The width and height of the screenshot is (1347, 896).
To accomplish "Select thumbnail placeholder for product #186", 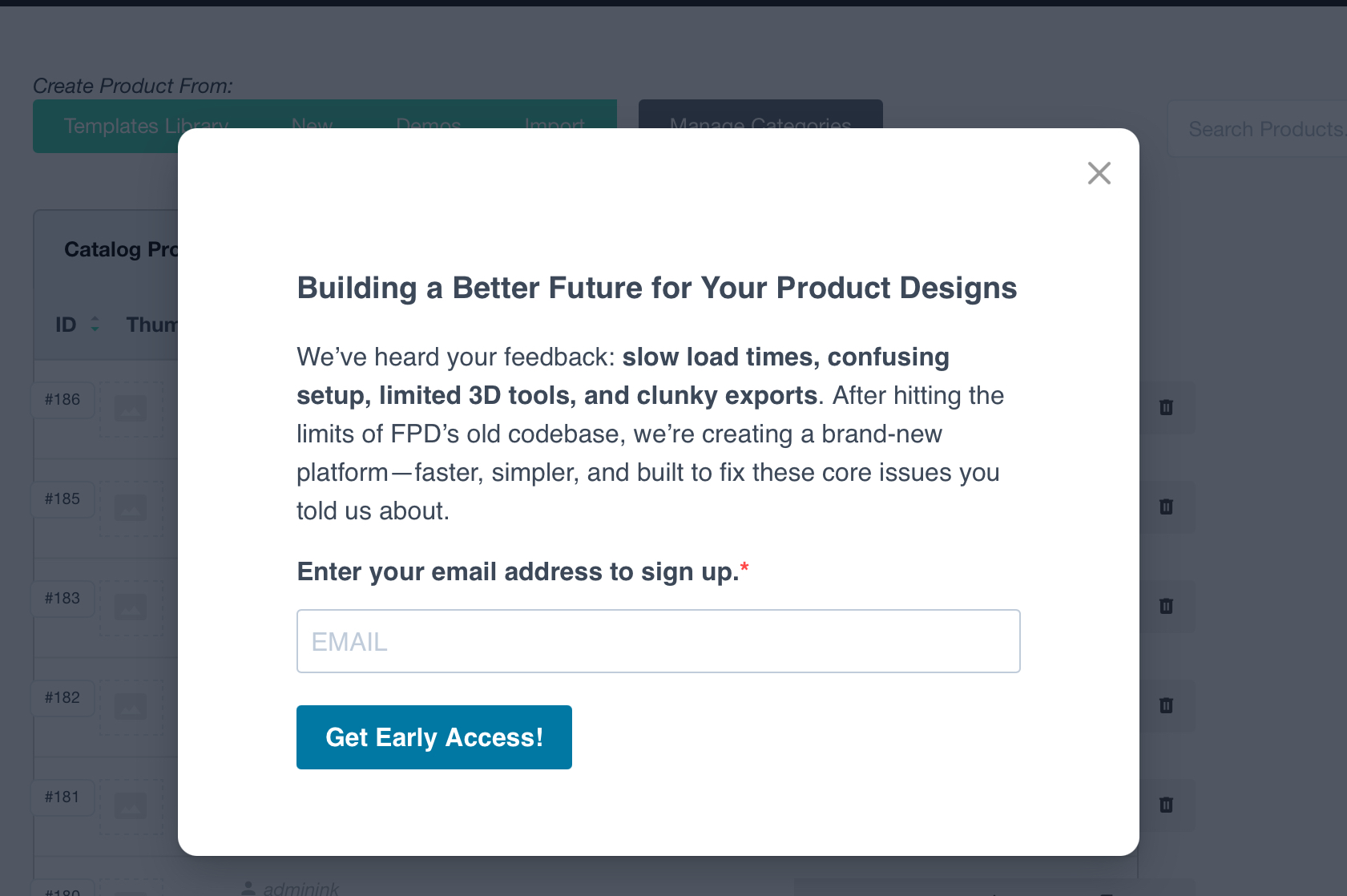I will 131,409.
